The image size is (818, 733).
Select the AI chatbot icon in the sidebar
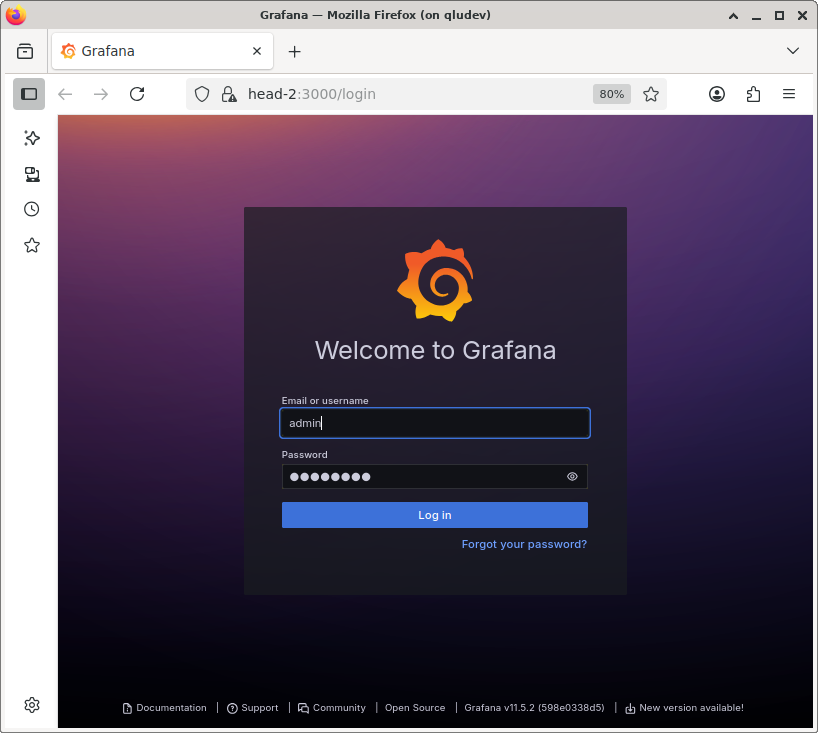pos(31,138)
